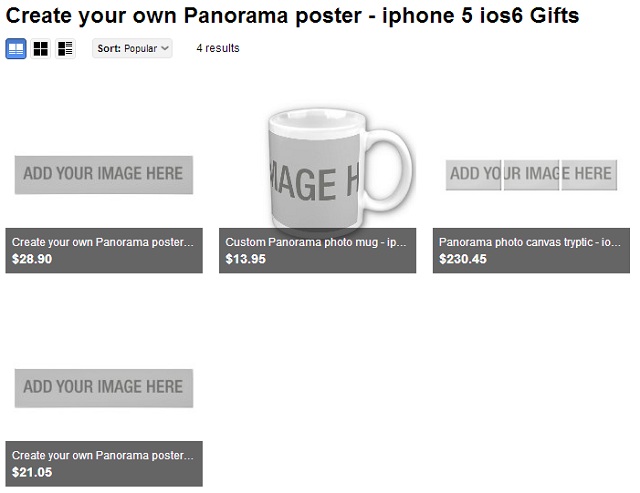Image resolution: width=640 pixels, height=493 pixels.
Task: Open title link of the $28.90 poster
Action: pos(100,242)
